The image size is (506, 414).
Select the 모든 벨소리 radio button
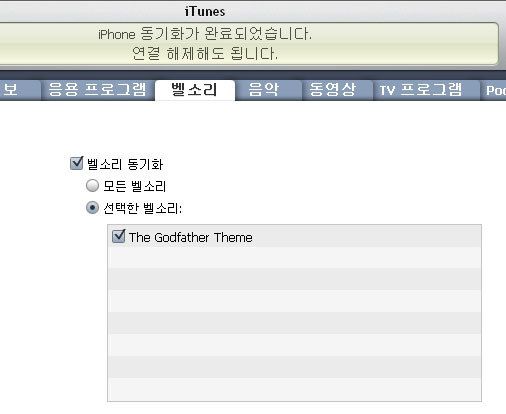click(x=92, y=186)
